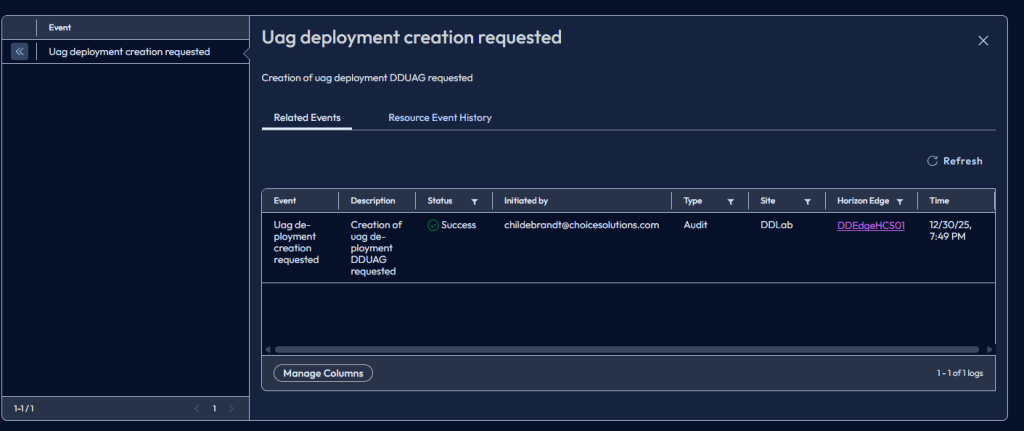1024x431 pixels.
Task: Open the Horizon Edge column filter
Action: click(x=900, y=201)
